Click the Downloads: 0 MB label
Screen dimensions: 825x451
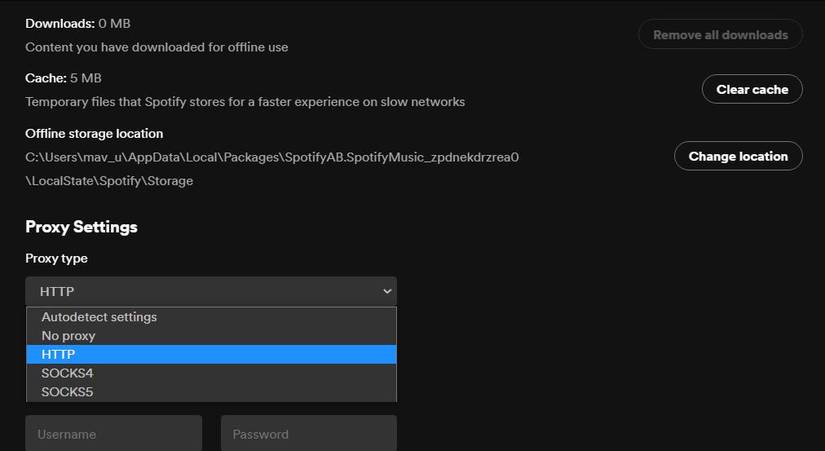(x=77, y=23)
